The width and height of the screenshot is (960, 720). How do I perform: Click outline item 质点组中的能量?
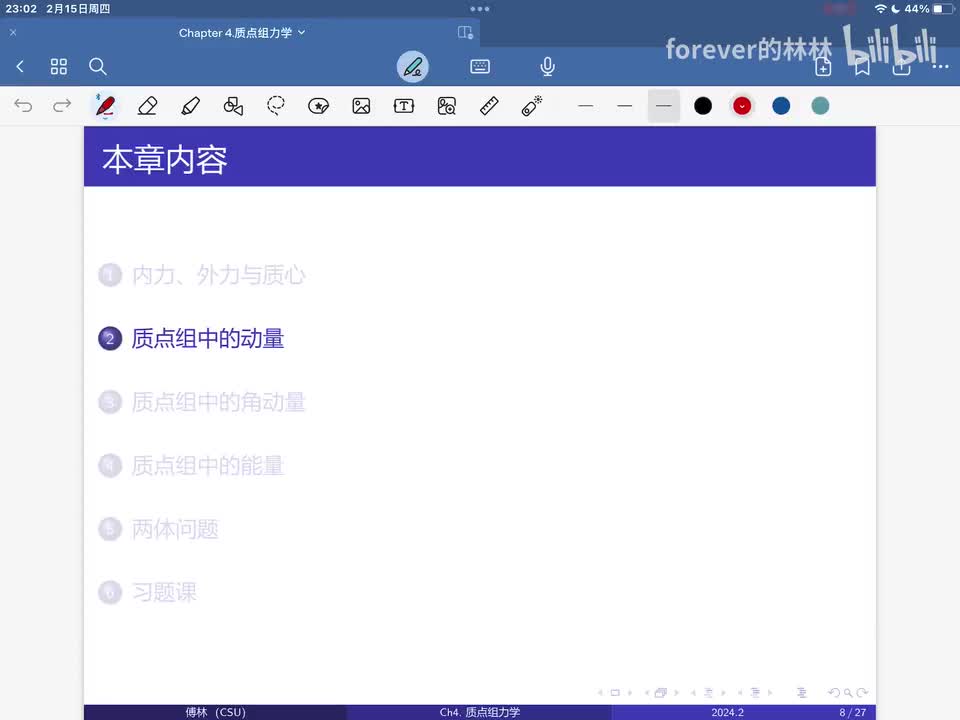[208, 466]
